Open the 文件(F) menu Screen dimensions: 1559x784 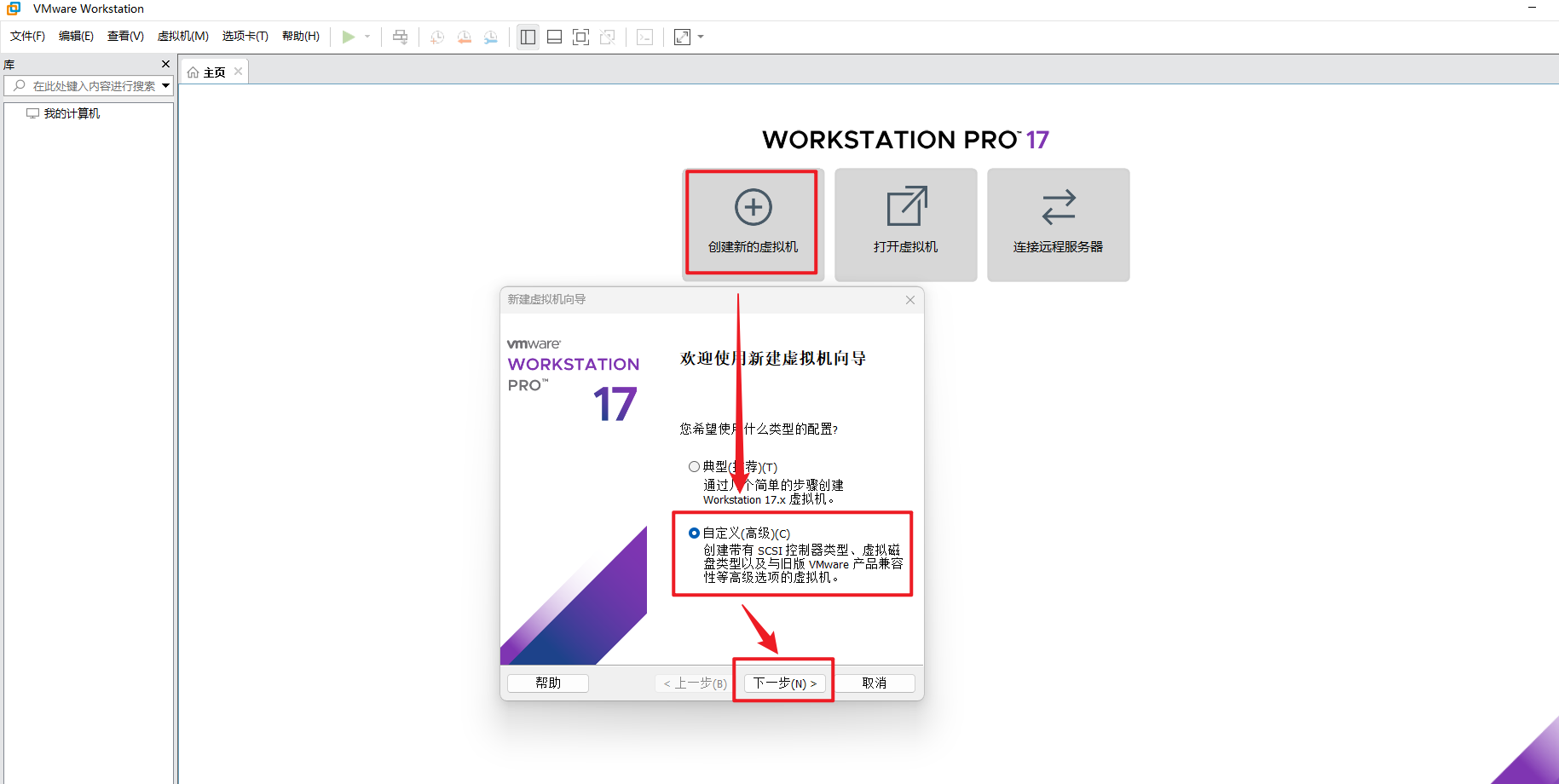click(x=27, y=36)
